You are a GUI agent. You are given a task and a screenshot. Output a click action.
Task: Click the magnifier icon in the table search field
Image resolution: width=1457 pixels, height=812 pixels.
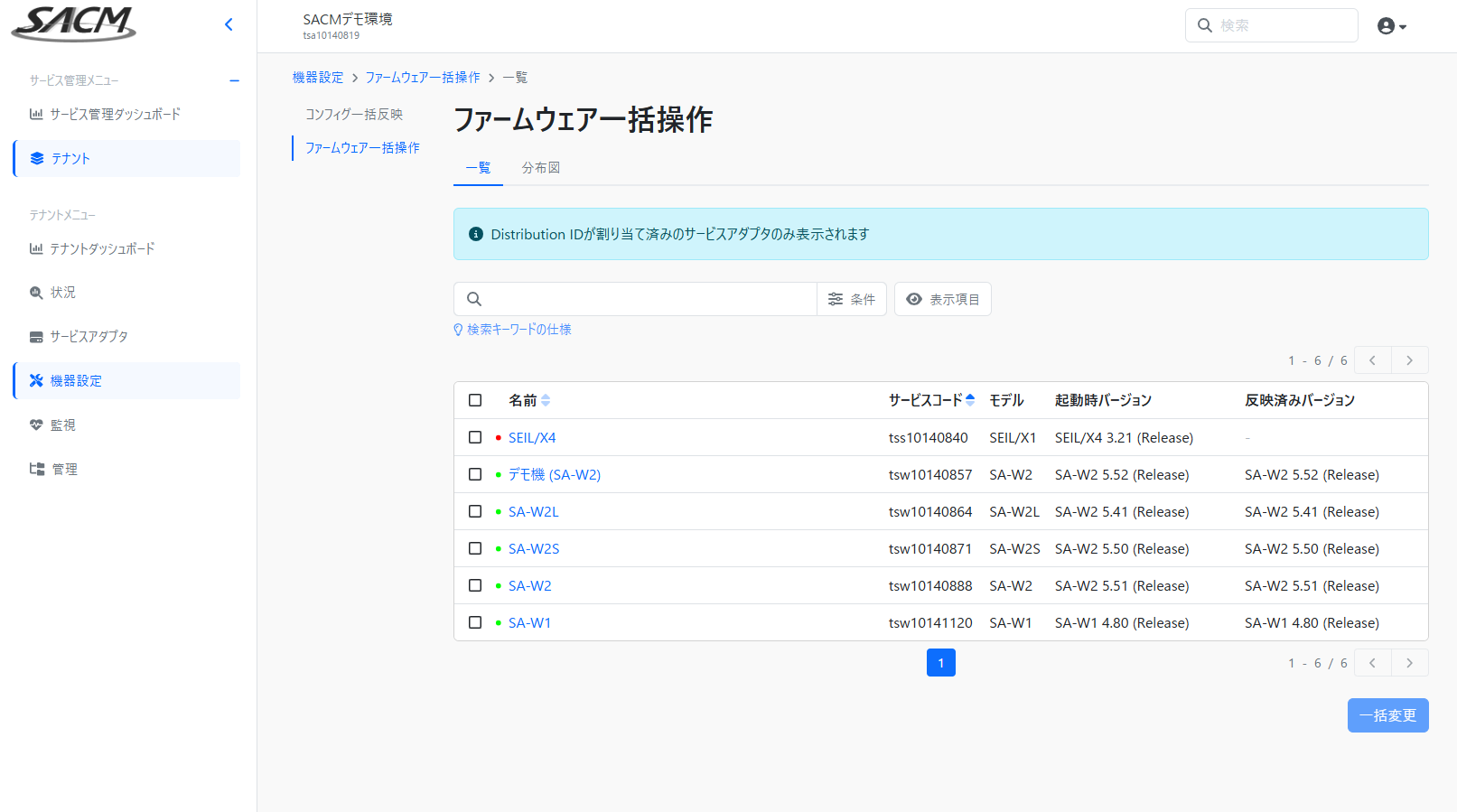click(474, 299)
